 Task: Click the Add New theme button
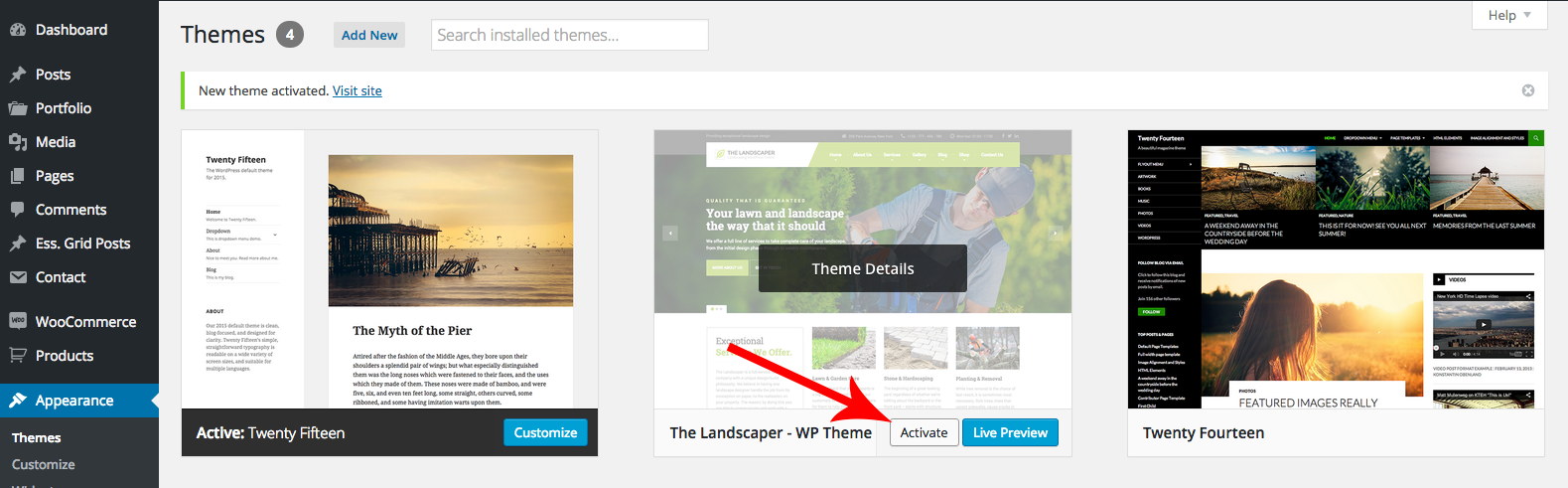coord(369,35)
